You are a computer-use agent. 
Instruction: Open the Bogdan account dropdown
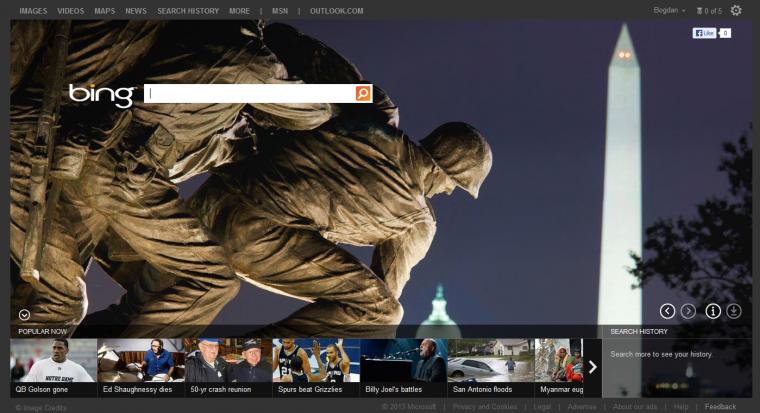[x=669, y=10]
